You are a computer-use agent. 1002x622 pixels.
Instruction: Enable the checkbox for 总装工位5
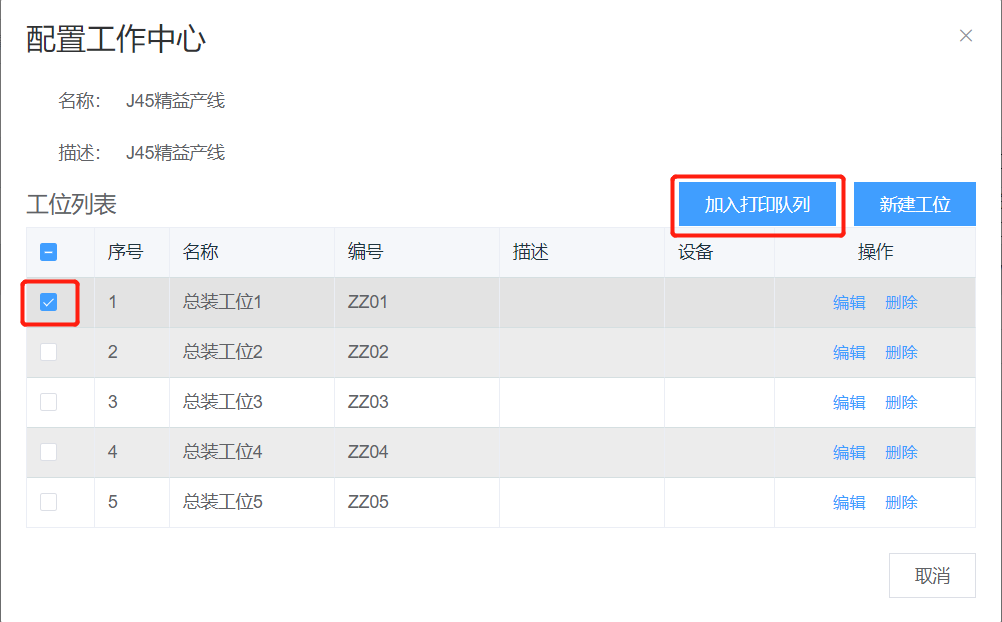48,502
